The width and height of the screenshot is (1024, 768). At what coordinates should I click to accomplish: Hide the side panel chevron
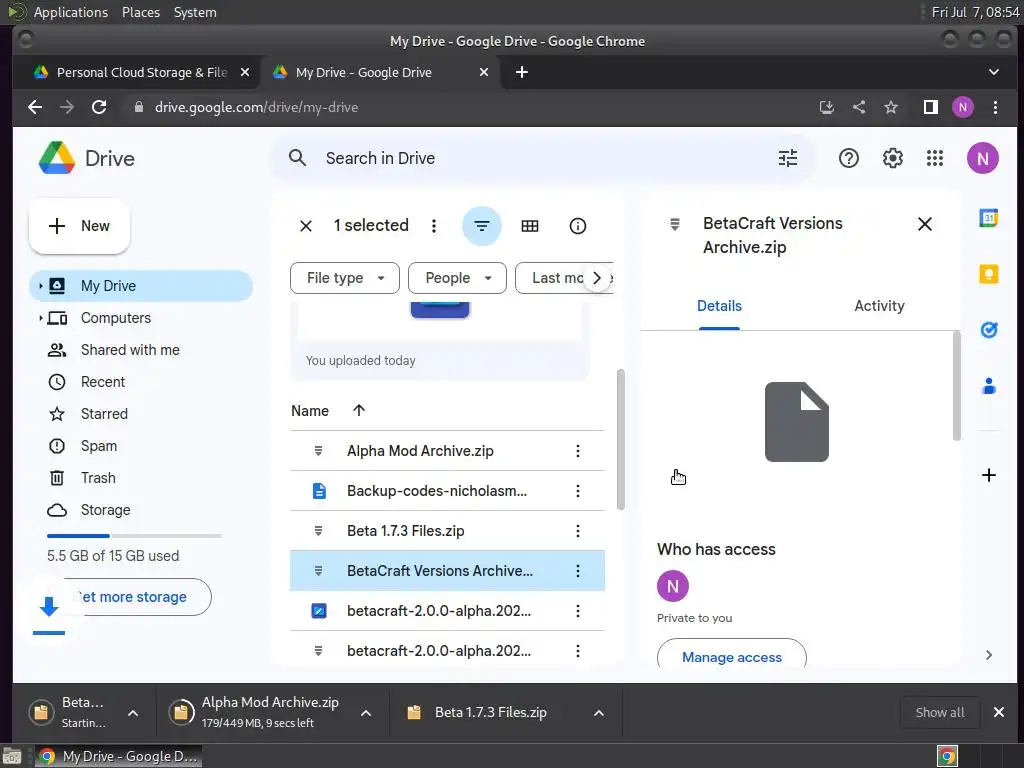pyautogui.click(x=988, y=655)
